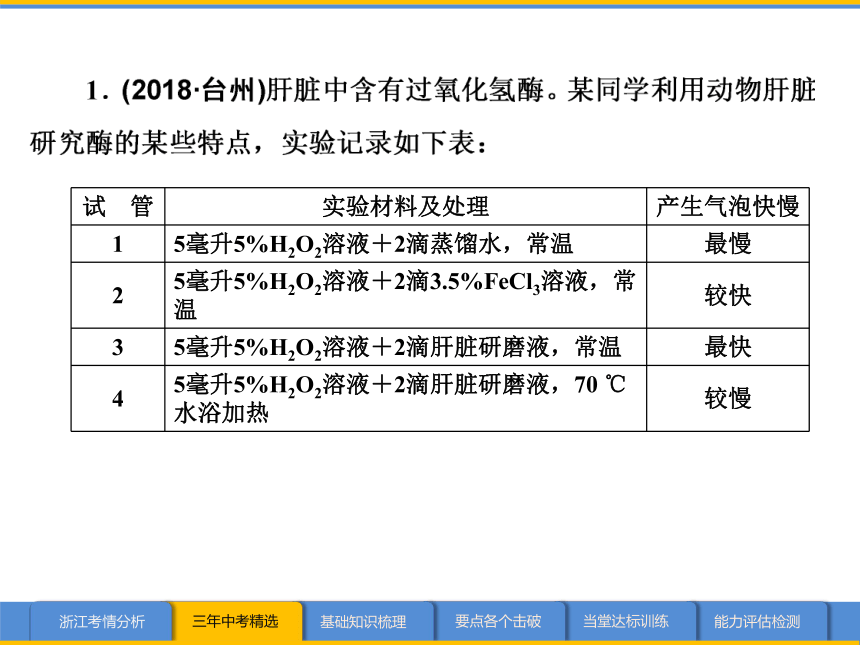Go to the 要点各个击破 tab

pos(498,621)
